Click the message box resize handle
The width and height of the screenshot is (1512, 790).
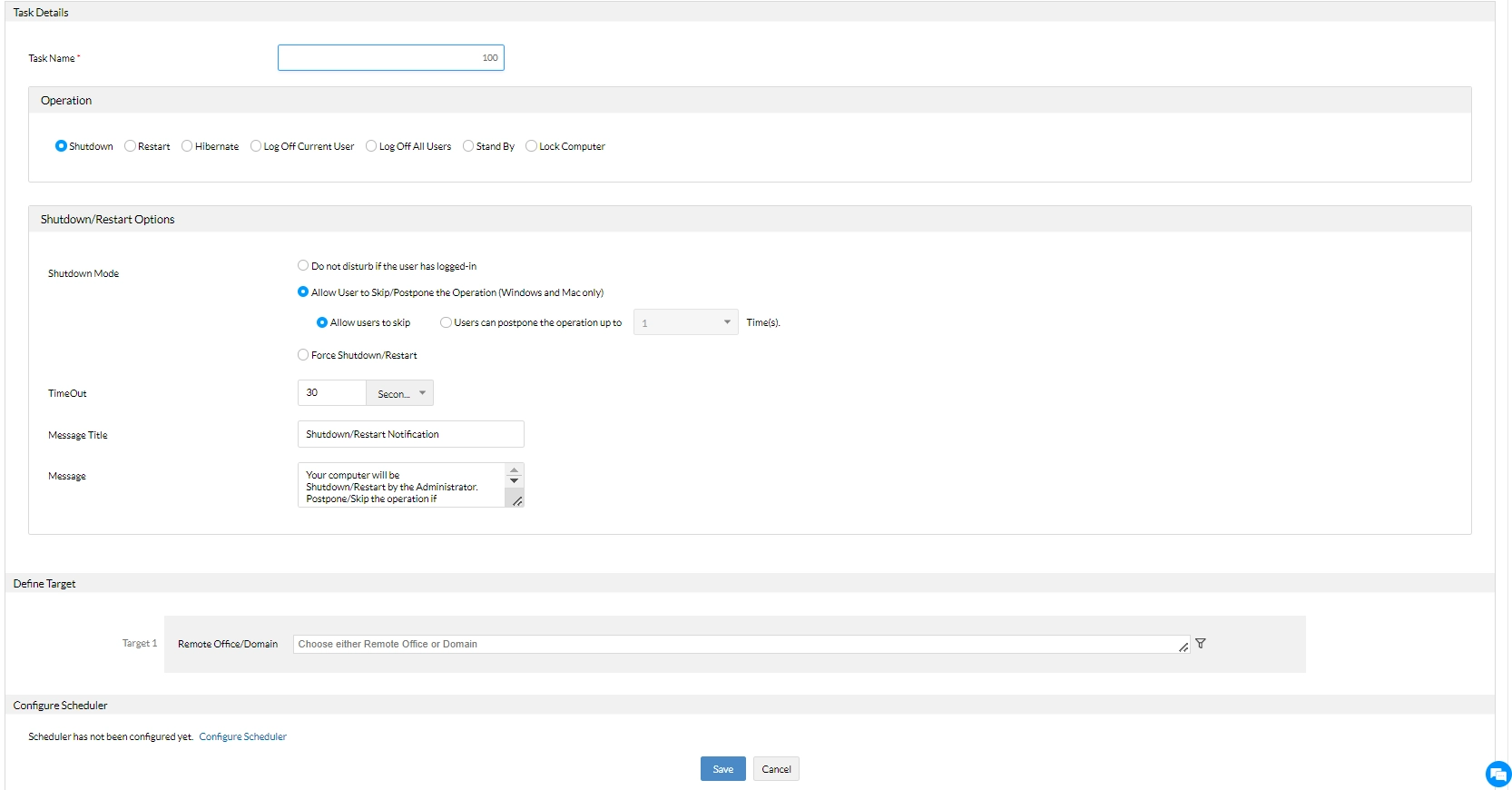[x=517, y=501]
